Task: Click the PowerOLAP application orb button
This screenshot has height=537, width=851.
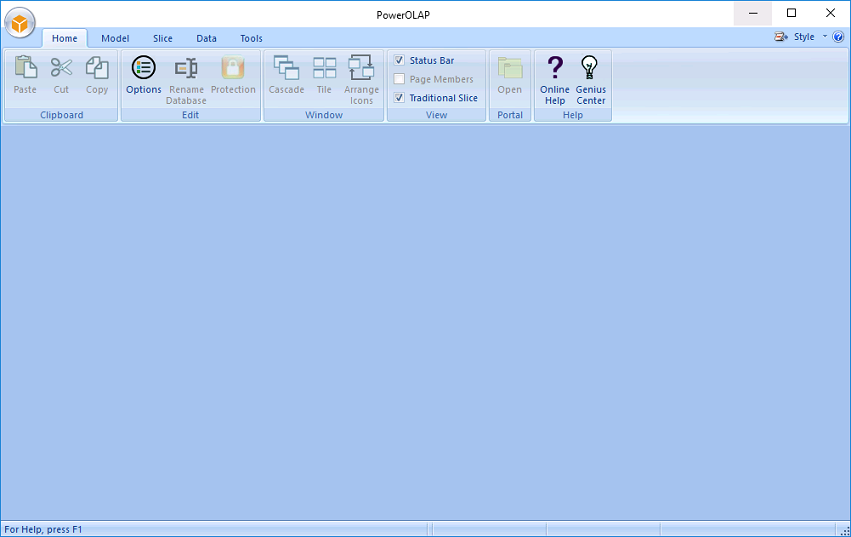Action: pyautogui.click(x=20, y=22)
